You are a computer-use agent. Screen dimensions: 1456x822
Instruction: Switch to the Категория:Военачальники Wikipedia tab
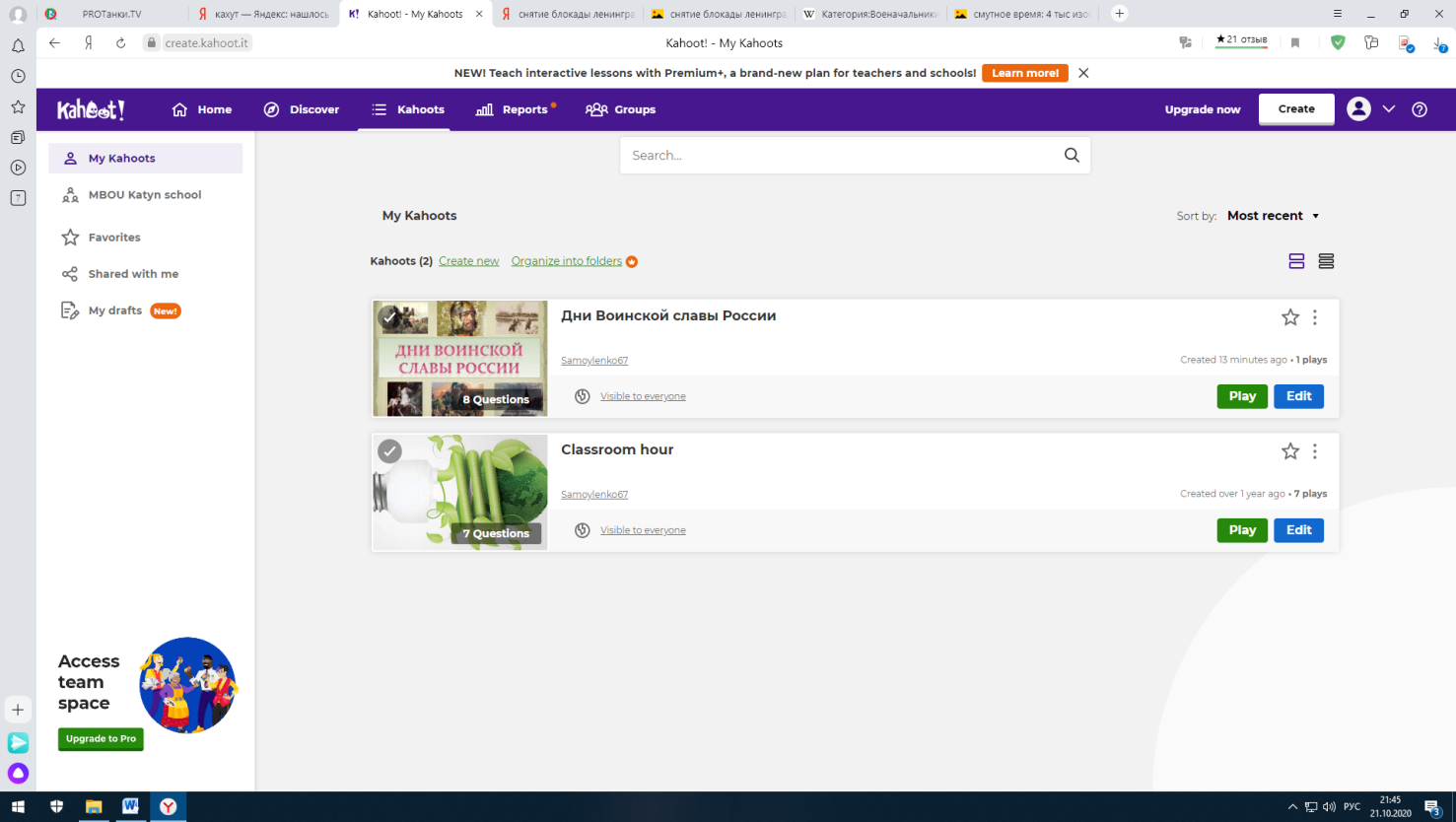tap(869, 14)
